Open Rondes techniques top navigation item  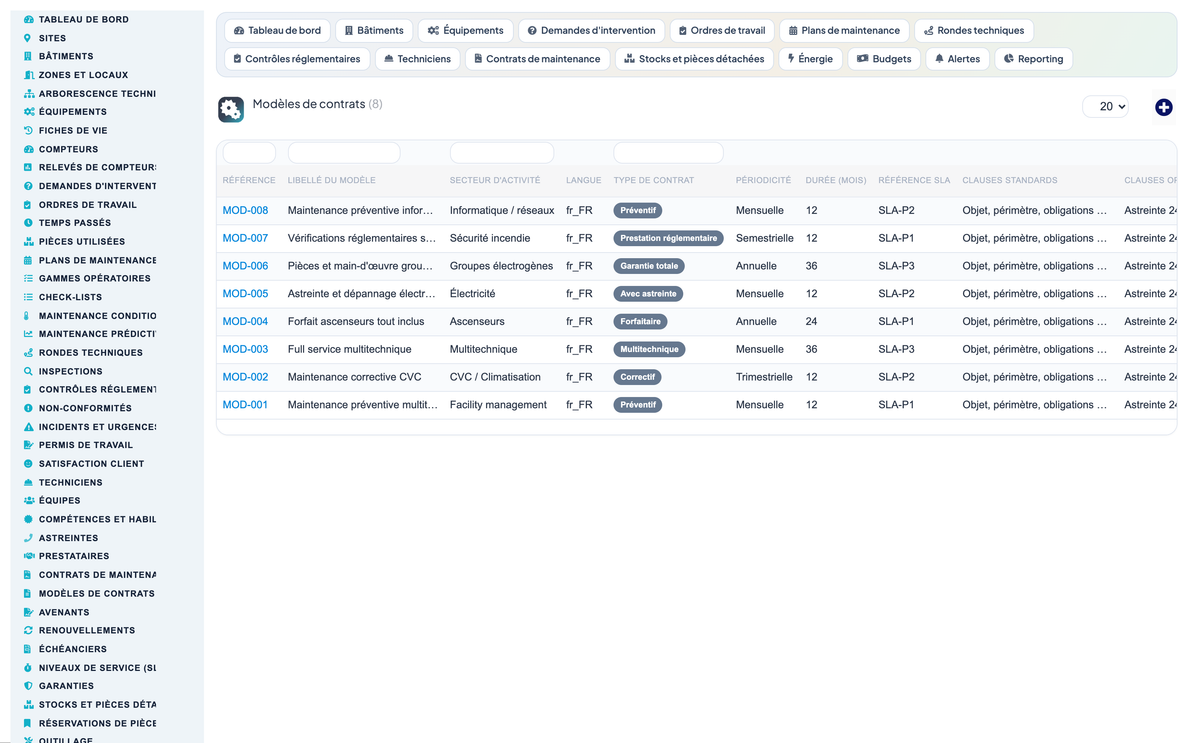point(974,31)
